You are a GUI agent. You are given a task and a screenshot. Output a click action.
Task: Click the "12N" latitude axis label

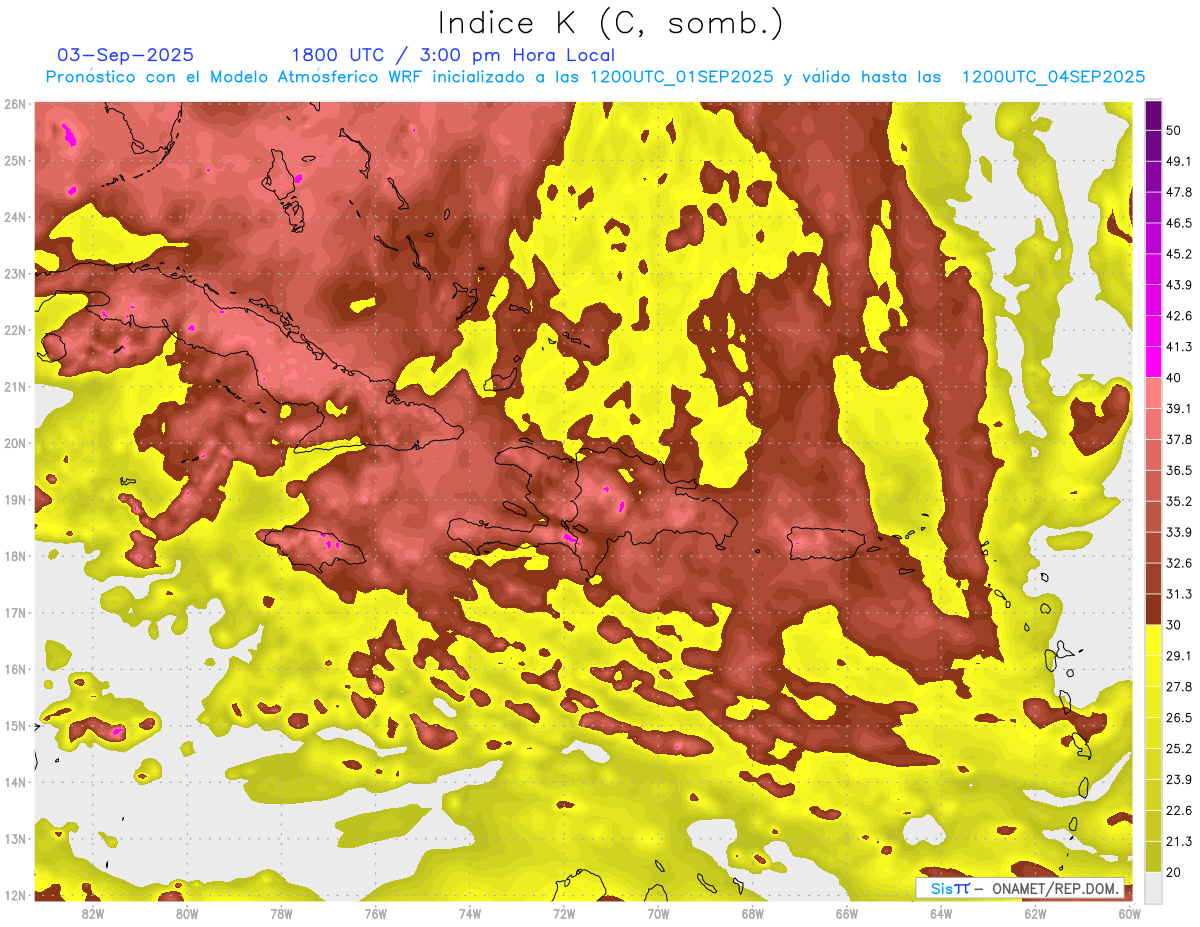tap(15, 895)
